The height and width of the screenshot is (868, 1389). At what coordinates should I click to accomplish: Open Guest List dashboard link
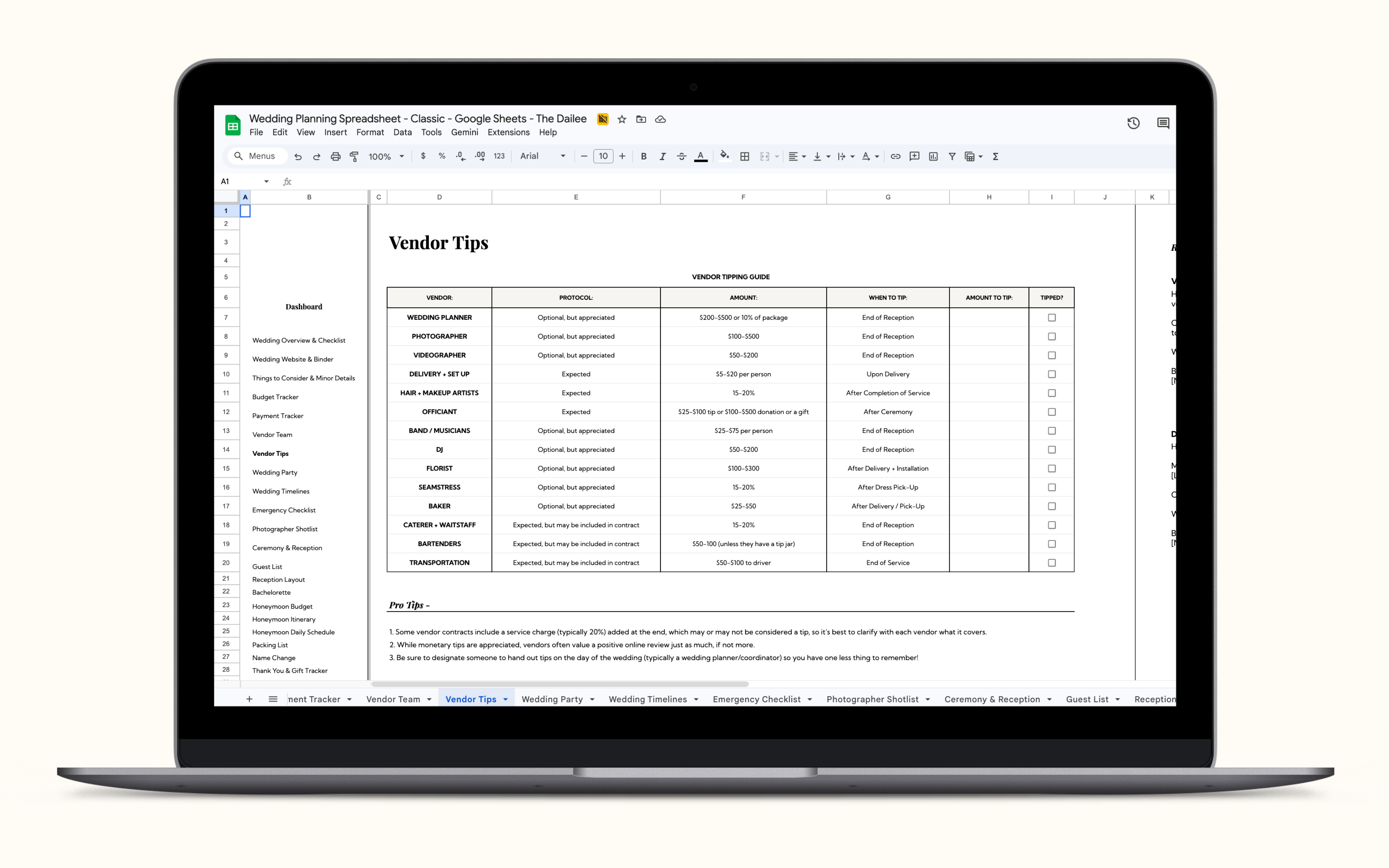click(x=267, y=567)
